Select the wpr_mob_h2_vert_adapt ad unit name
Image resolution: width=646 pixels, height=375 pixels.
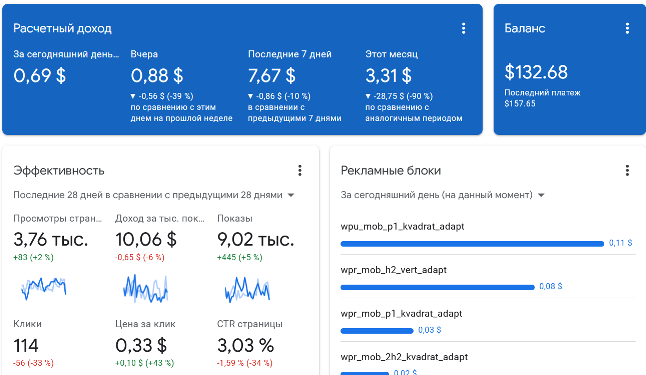[x=393, y=270]
